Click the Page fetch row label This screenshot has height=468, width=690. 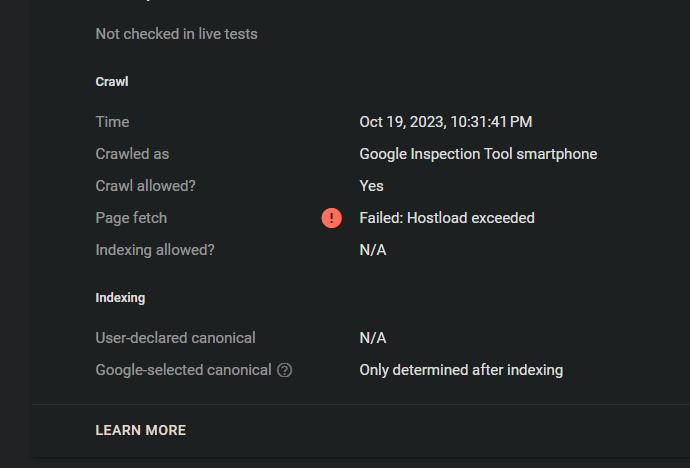(131, 218)
